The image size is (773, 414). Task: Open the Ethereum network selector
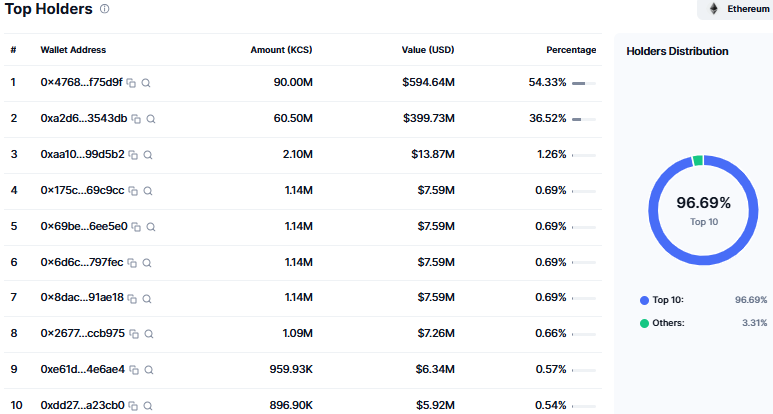(x=737, y=9)
